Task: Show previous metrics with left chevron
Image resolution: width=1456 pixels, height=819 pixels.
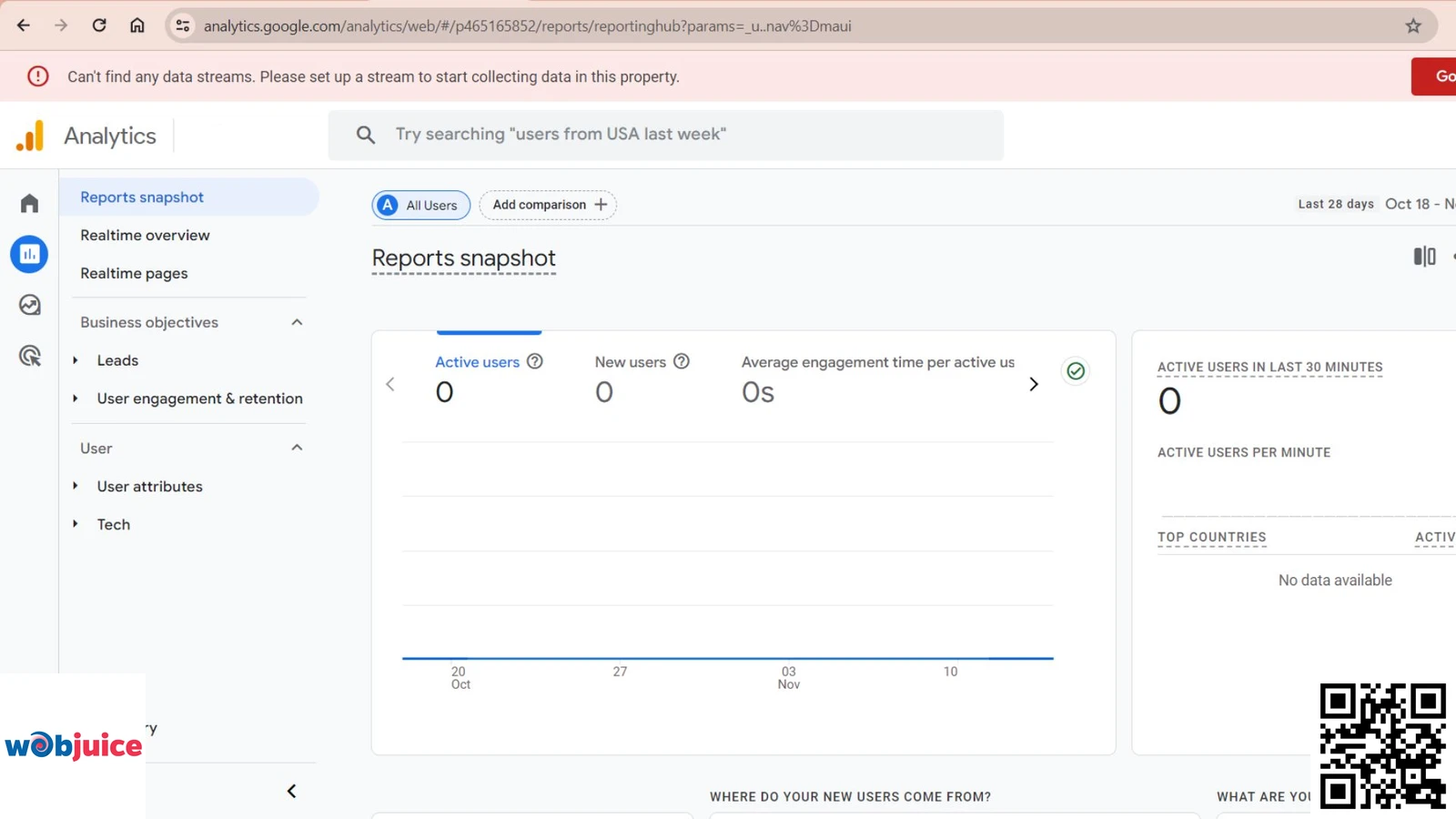Action: pyautogui.click(x=390, y=384)
